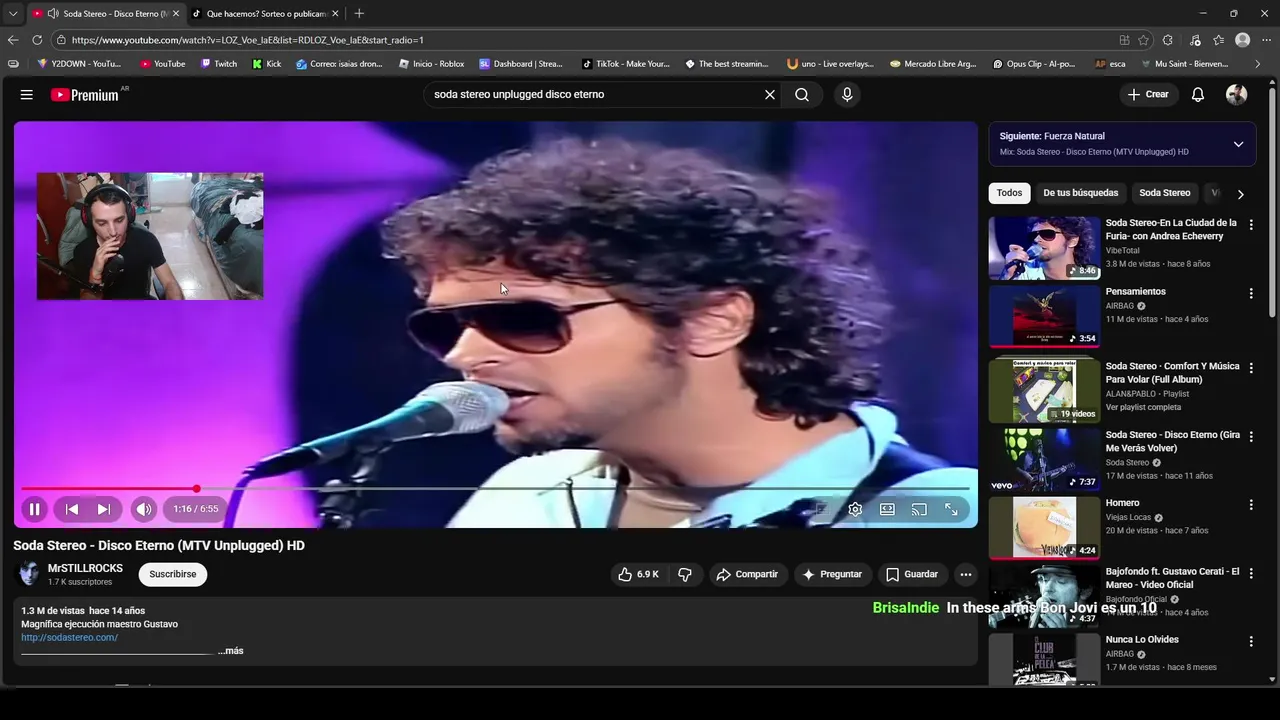Focus the YouTube search input field
This screenshot has width=1280, height=720.
coord(594,94)
